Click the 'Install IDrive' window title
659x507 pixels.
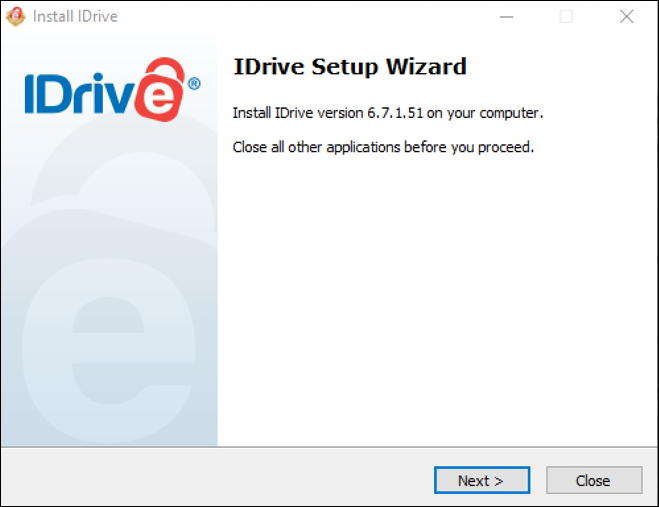point(75,16)
